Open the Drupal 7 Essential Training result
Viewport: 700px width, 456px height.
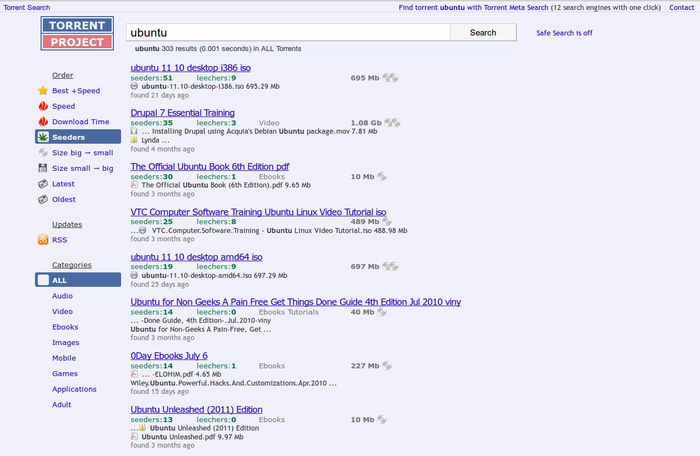(x=183, y=113)
